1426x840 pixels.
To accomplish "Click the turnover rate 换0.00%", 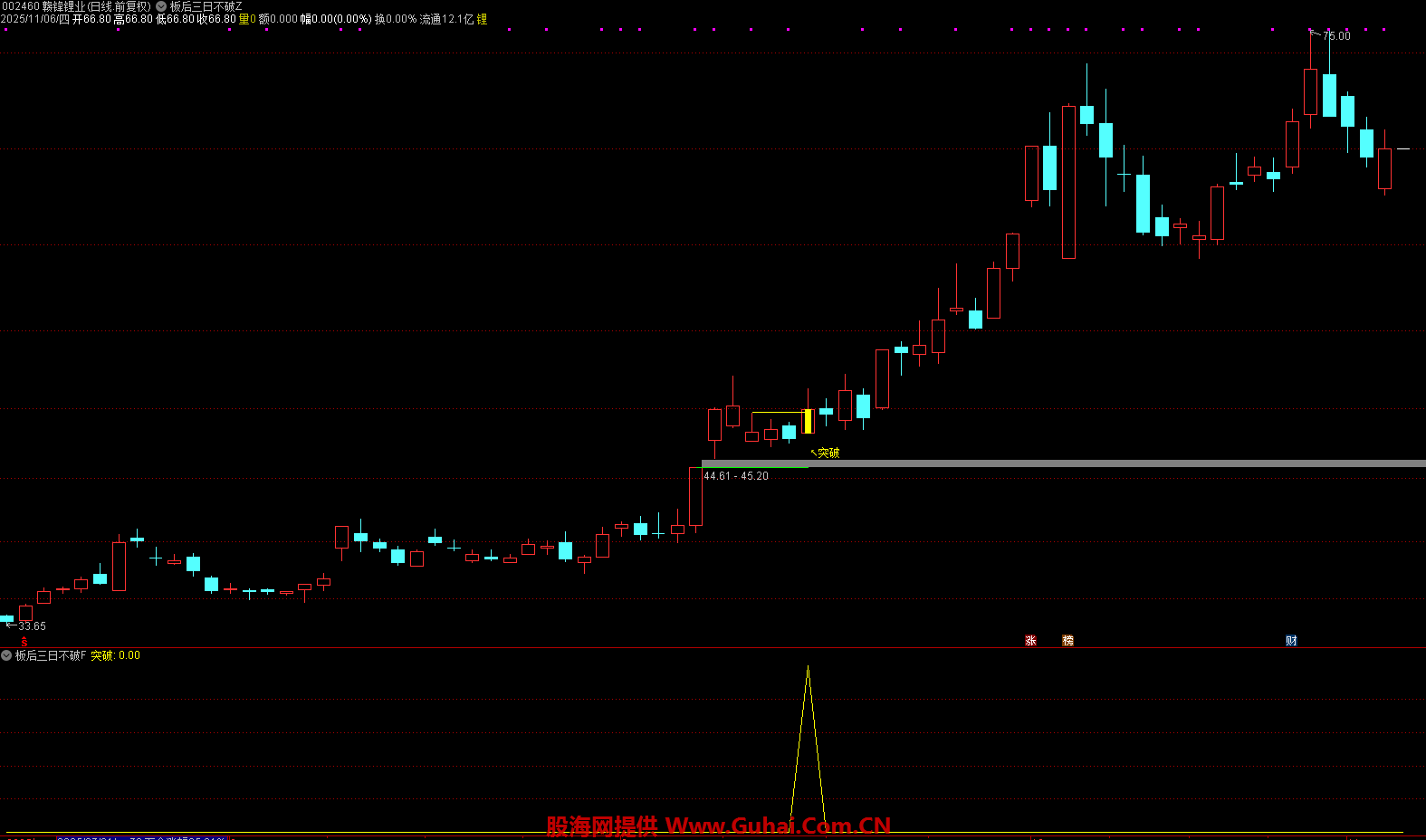I will pos(396,19).
